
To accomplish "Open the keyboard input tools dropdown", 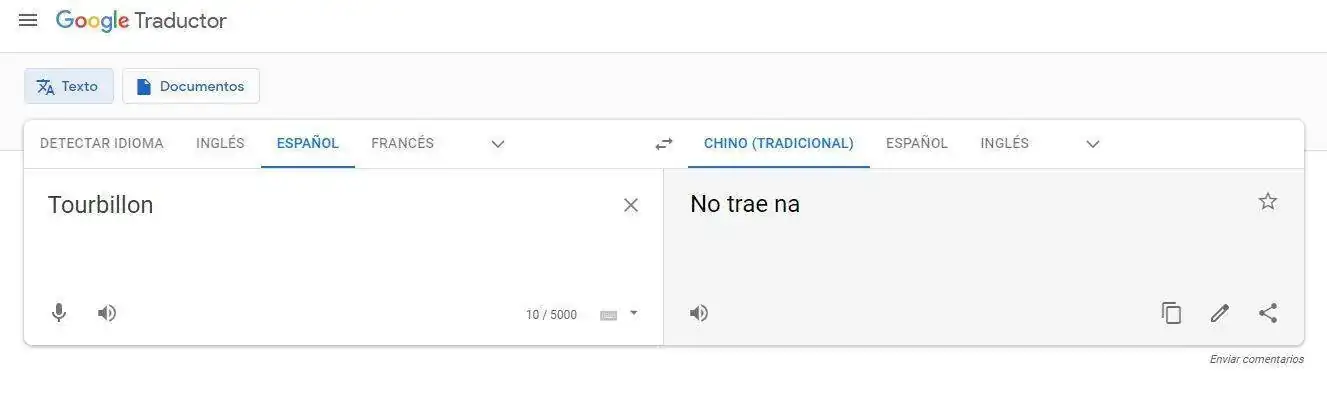I will coord(633,313).
